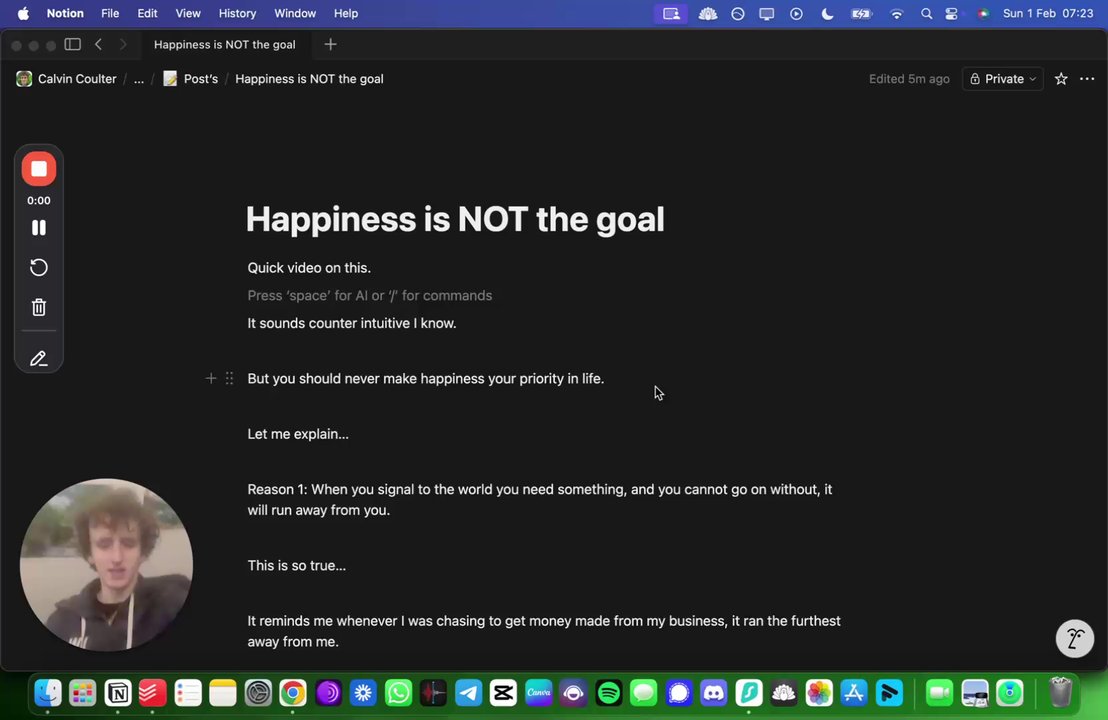Click 'Happiness is NOT the goal' breadcrumb
This screenshot has width=1108, height=720.
pos(310,79)
